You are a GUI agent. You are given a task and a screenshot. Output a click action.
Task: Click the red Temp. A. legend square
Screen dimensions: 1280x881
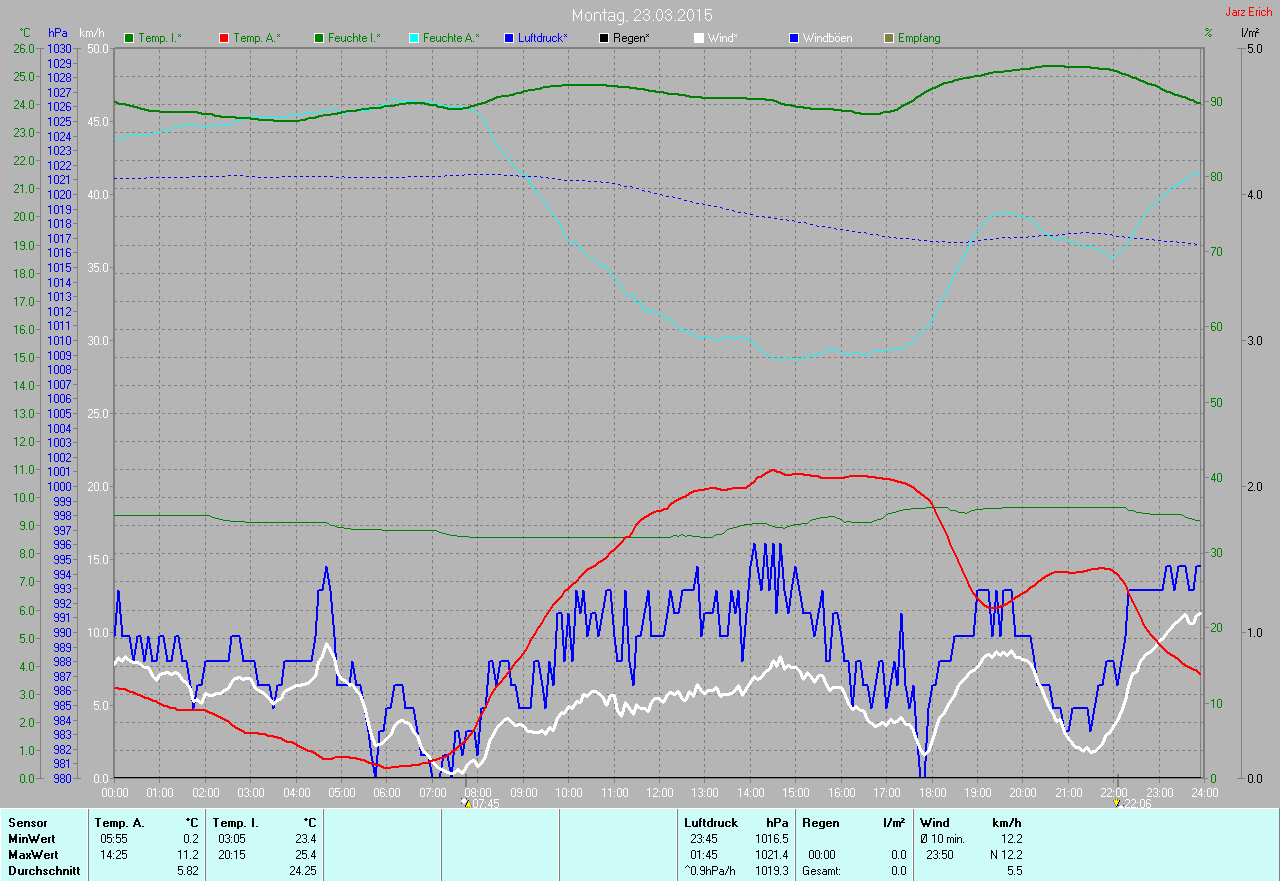pos(224,38)
